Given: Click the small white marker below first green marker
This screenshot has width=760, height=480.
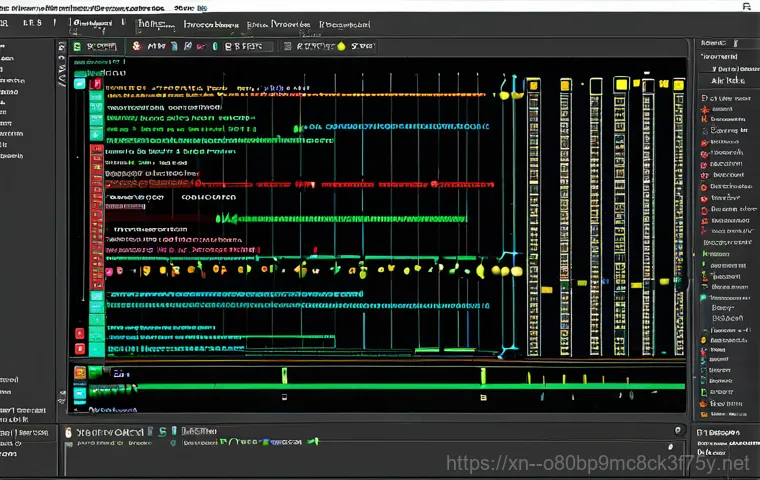Looking at the screenshot, I should click(x=285, y=397).
